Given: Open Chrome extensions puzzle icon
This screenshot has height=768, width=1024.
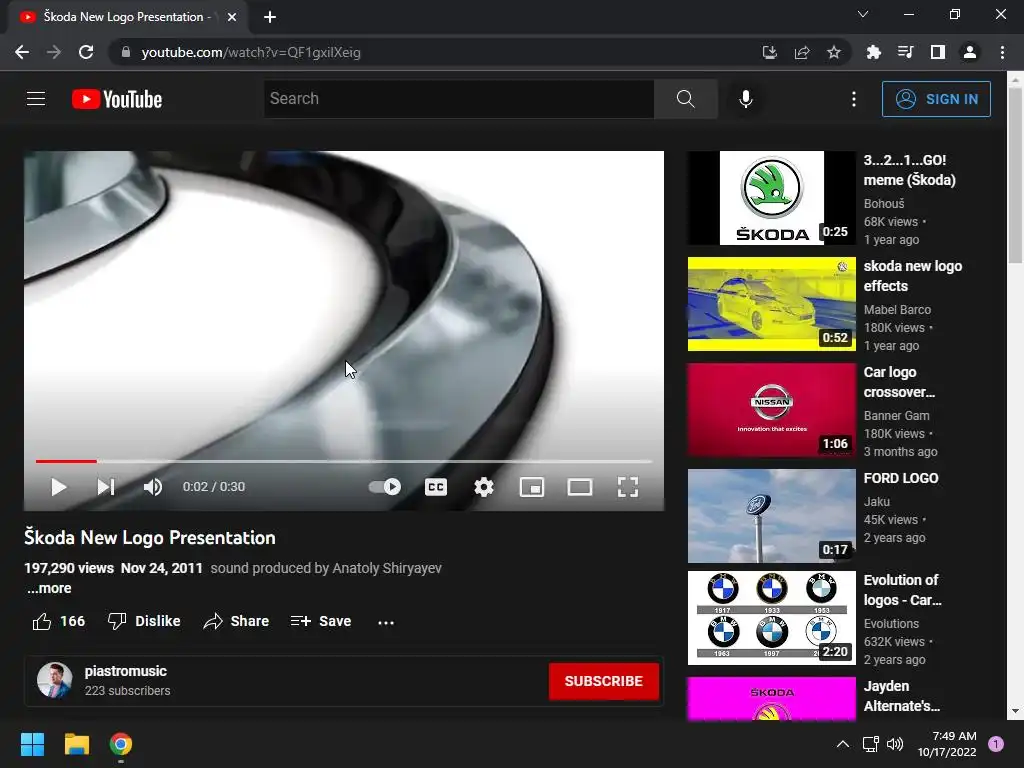Looking at the screenshot, I should [x=874, y=52].
